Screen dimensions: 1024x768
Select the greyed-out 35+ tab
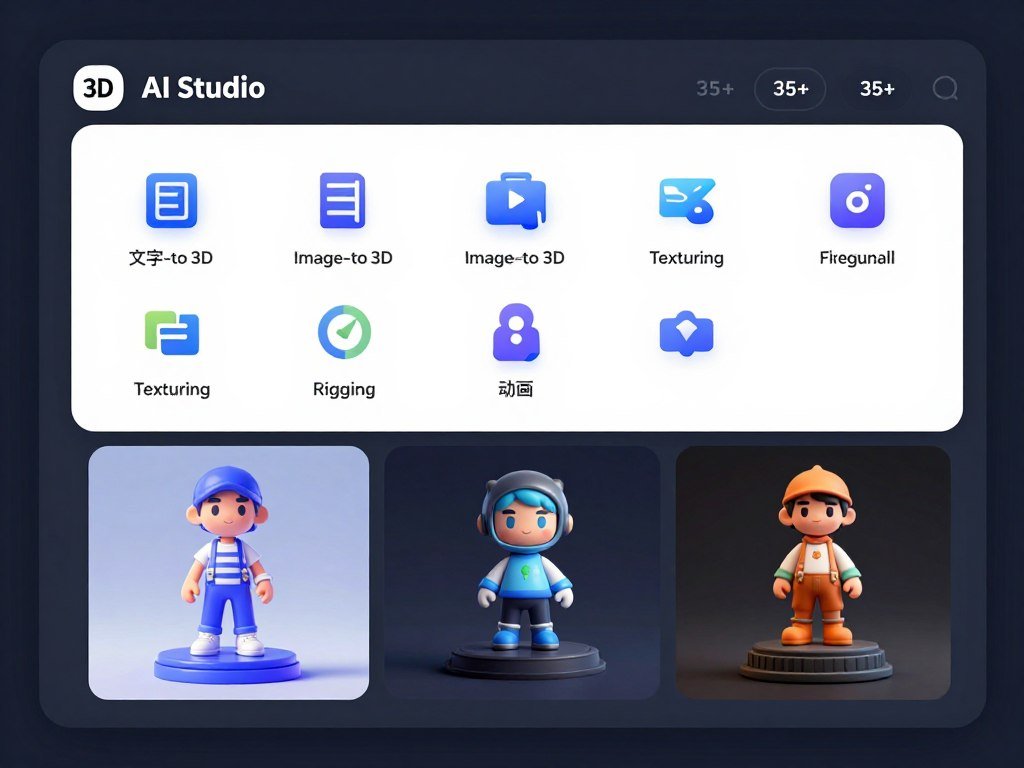715,88
